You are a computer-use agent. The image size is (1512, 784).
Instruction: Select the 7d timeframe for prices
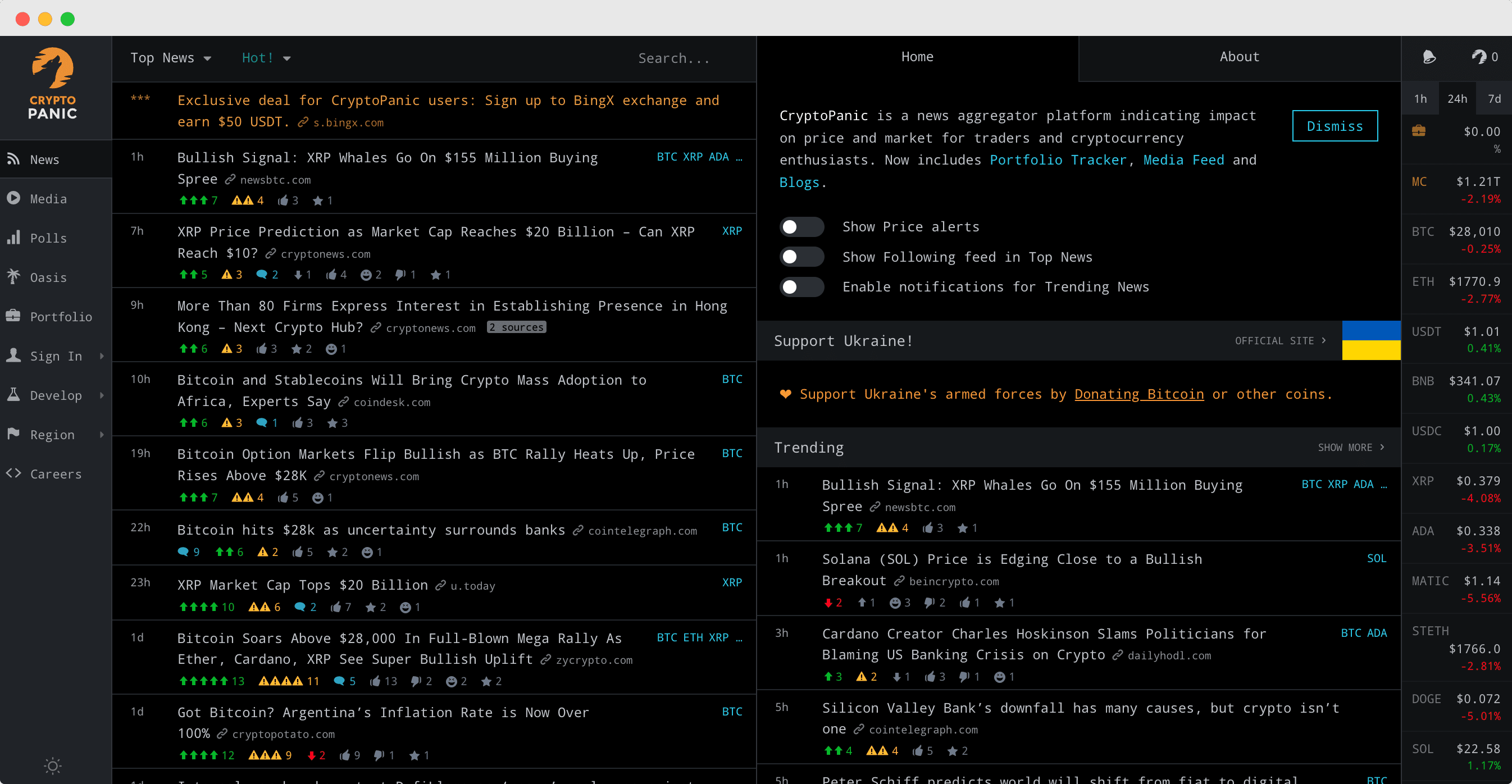pyautogui.click(x=1495, y=98)
